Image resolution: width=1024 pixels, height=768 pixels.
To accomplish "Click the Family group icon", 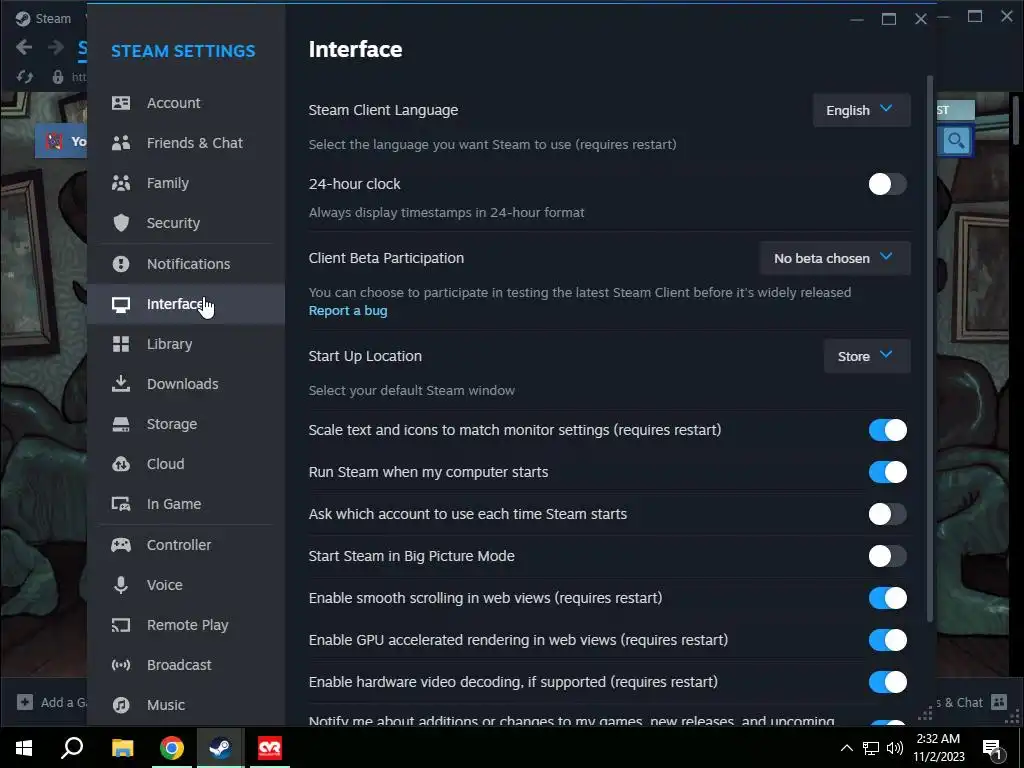I will click(x=121, y=183).
